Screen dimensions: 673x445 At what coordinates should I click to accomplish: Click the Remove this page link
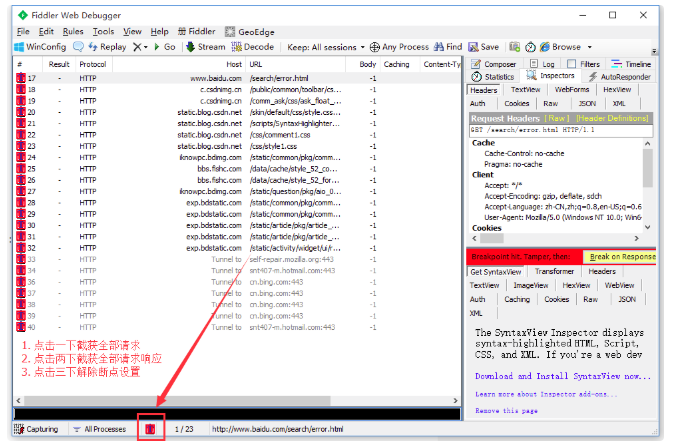[506, 411]
